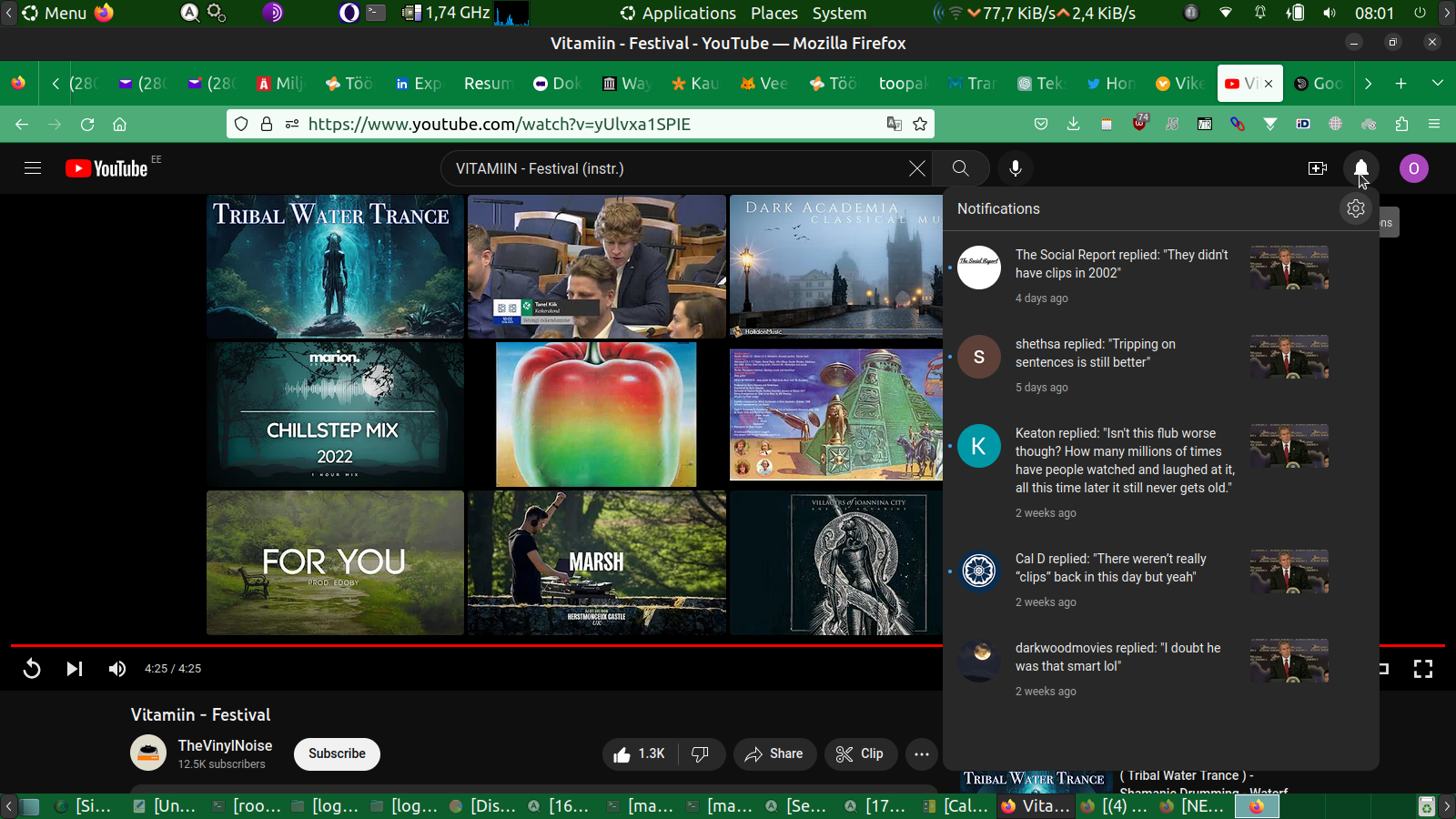Open TheVinylNoise channel avatar

point(148,753)
